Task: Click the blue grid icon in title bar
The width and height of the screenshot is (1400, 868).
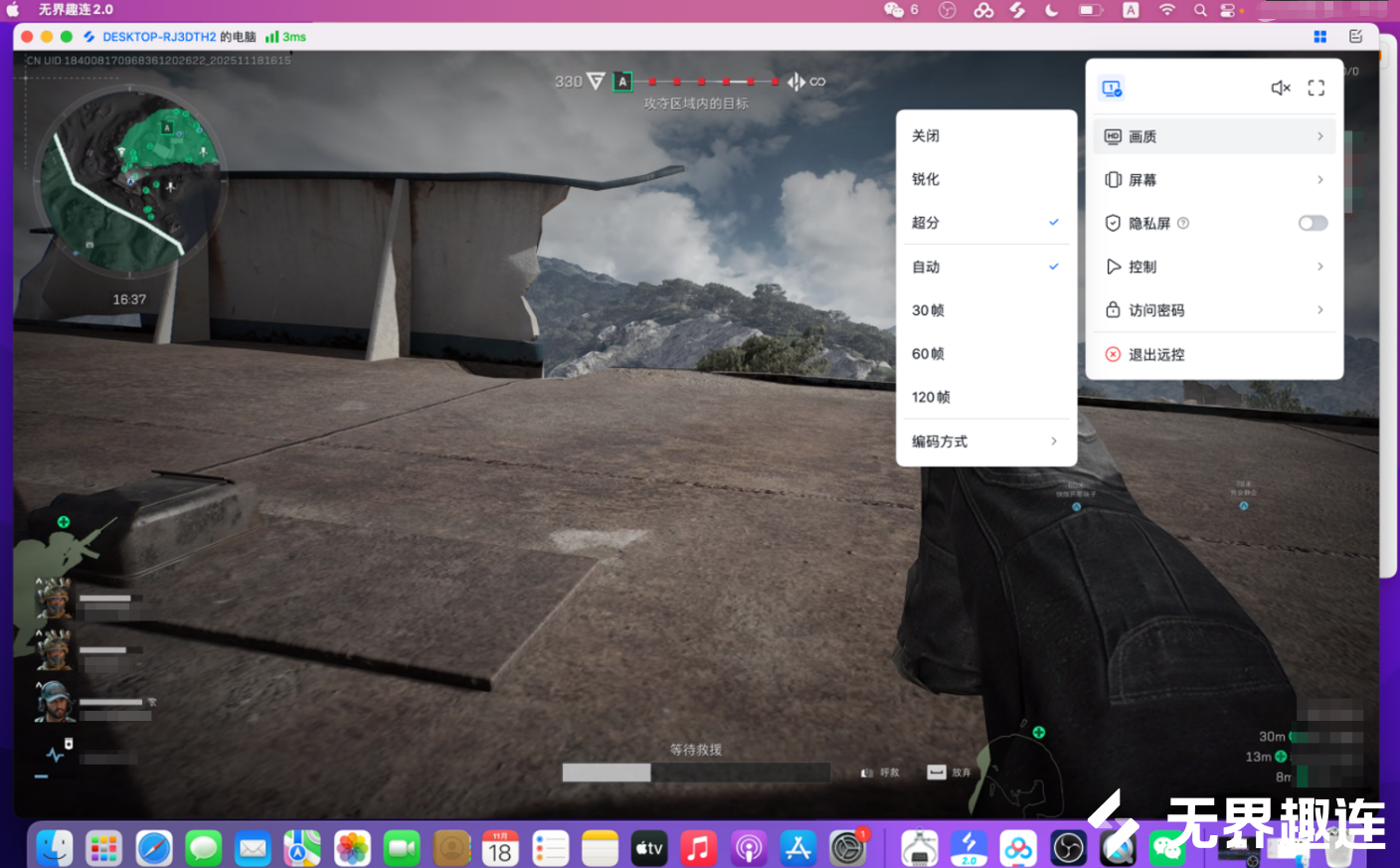Action: coord(1320,37)
